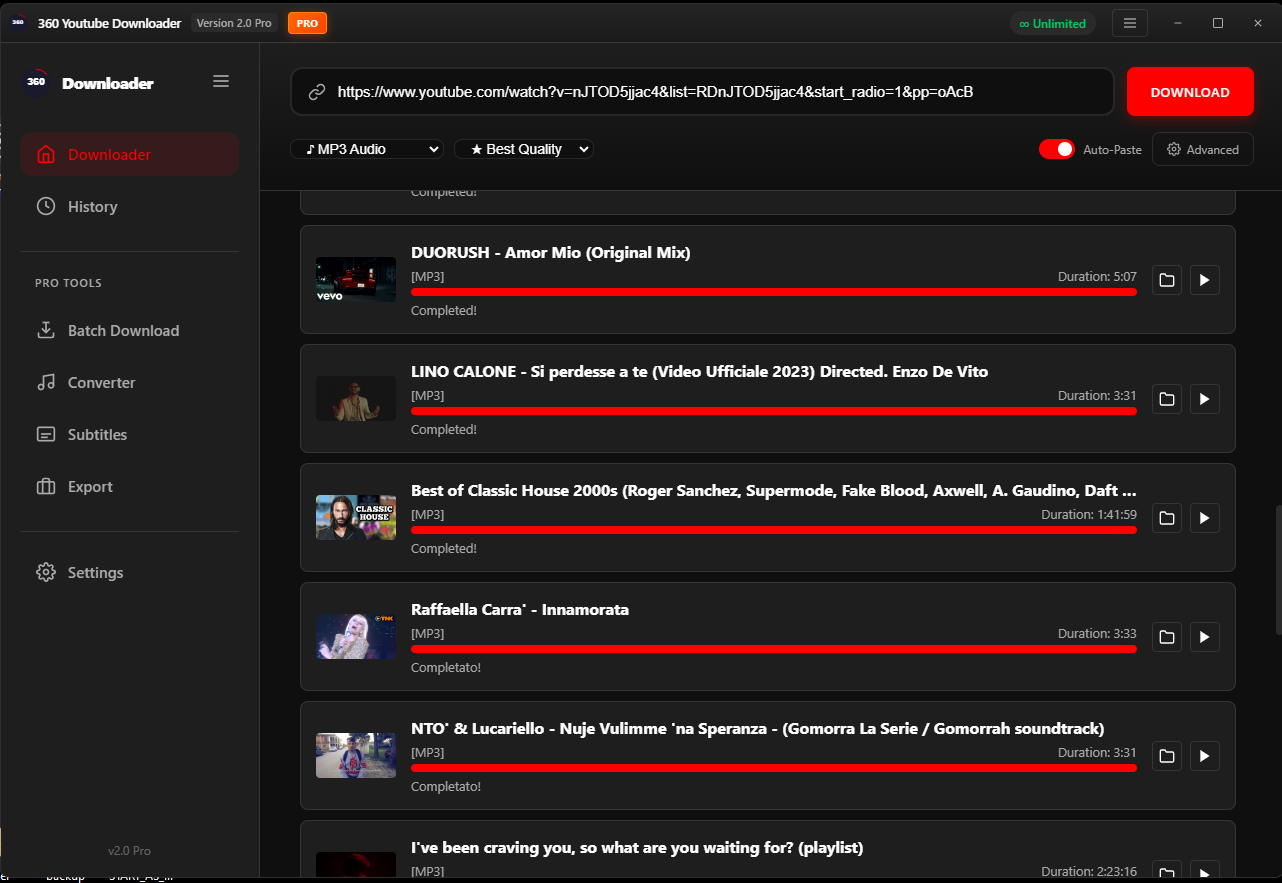Open folder for NTO' & Lucariello track
Viewport: 1282px width, 883px height.
[1166, 756]
